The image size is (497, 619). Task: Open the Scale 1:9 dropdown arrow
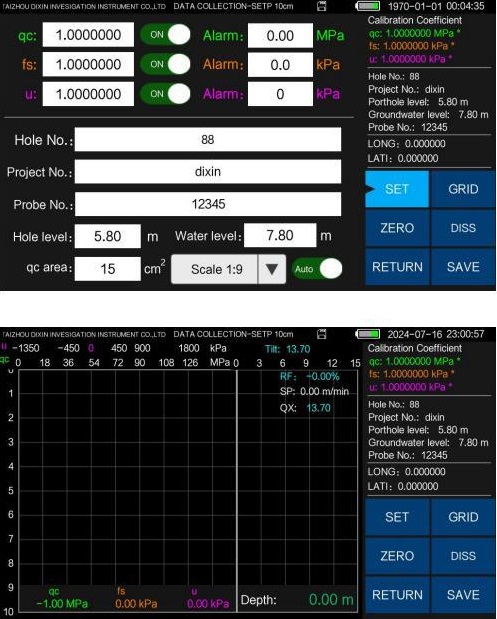[272, 269]
